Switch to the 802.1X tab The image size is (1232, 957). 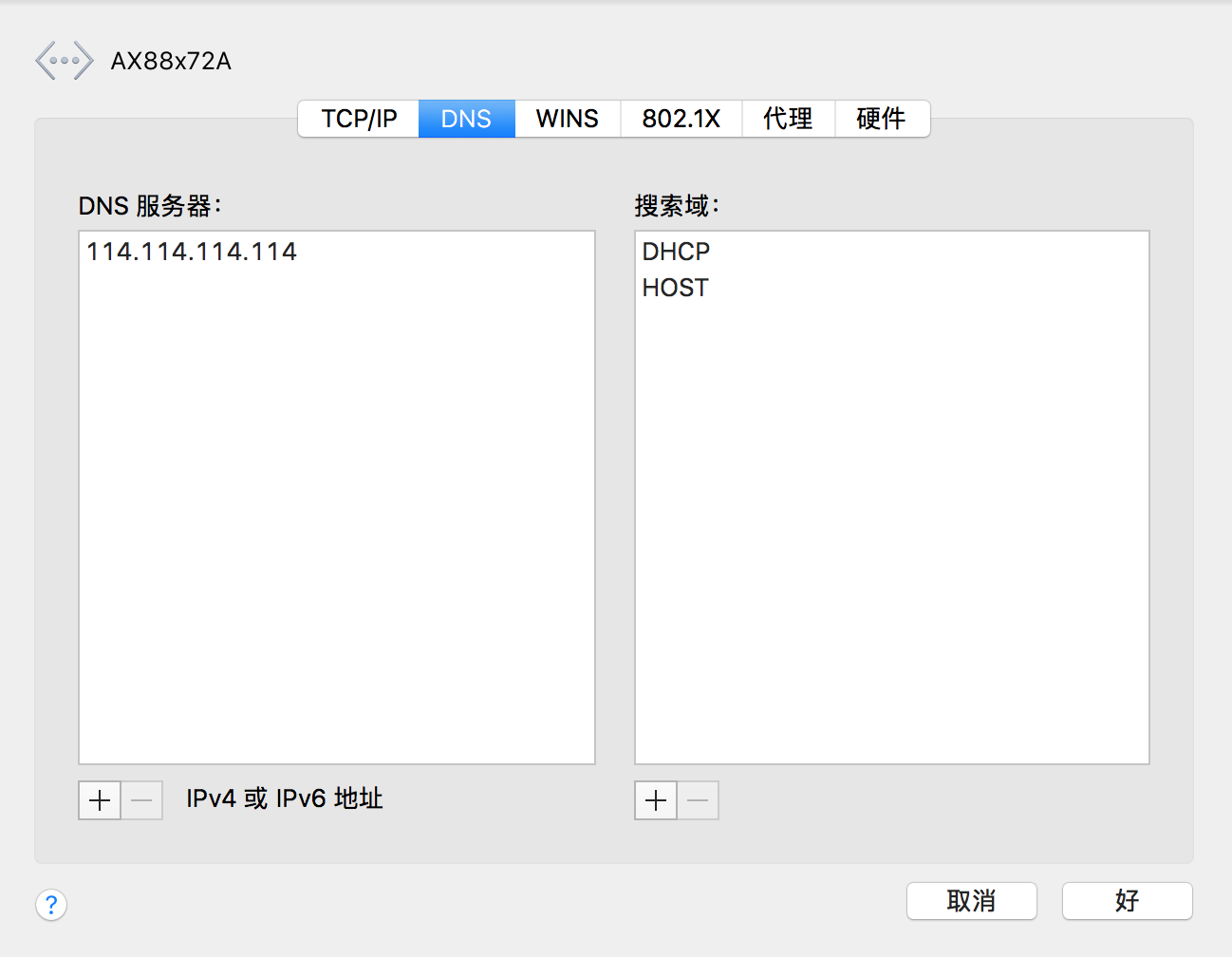(681, 119)
